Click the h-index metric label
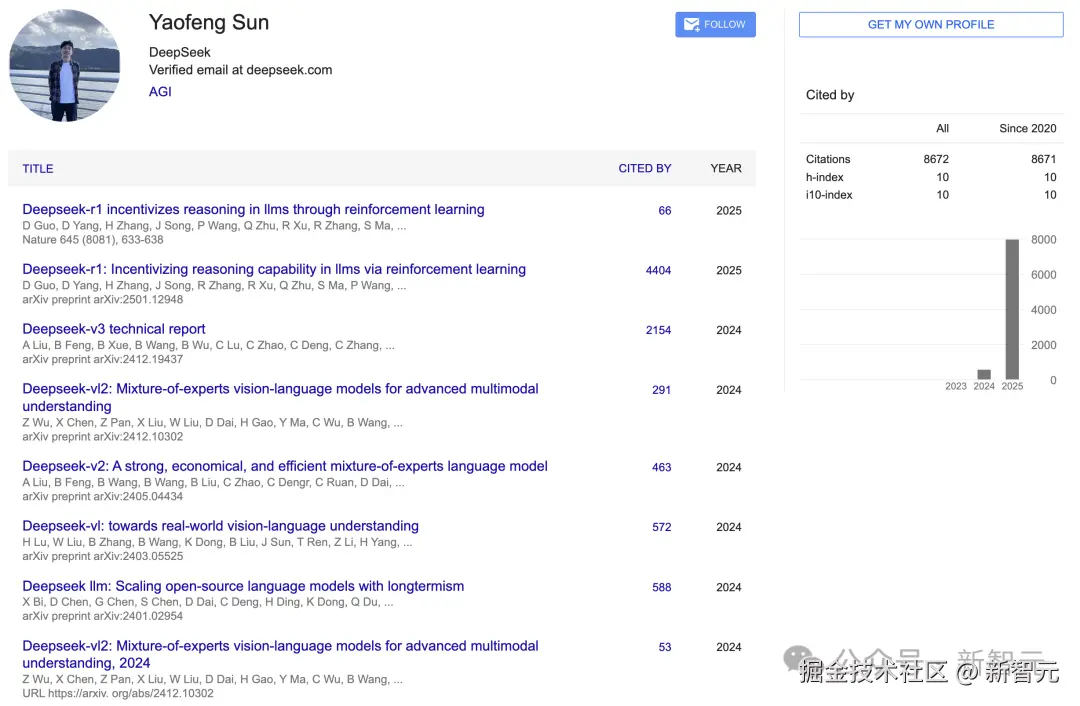The width and height of the screenshot is (1080, 706). pos(825,177)
